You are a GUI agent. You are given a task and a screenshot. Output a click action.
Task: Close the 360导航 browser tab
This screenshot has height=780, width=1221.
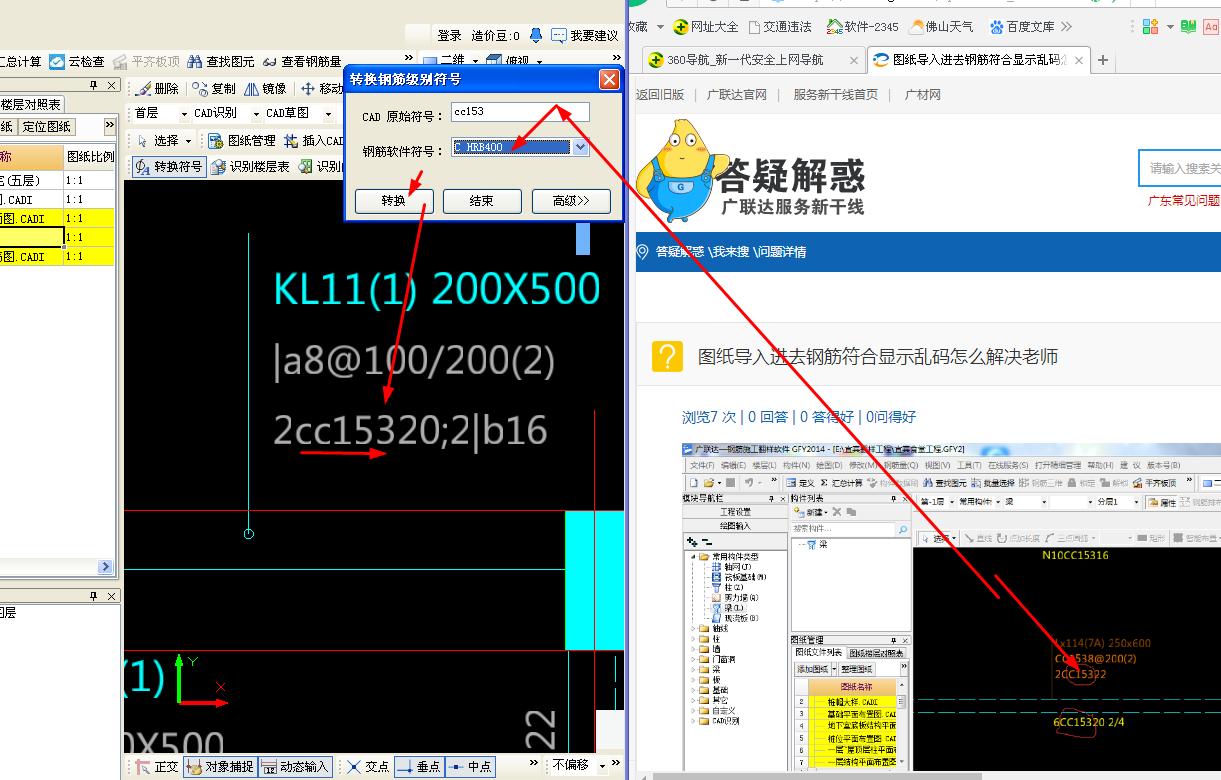point(853,60)
